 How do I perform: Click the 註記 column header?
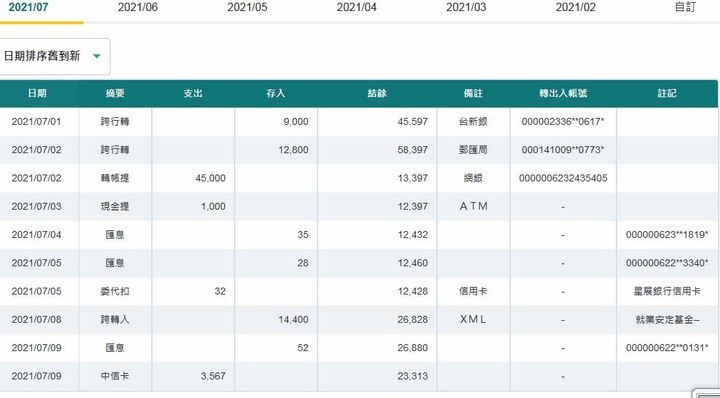(667, 94)
